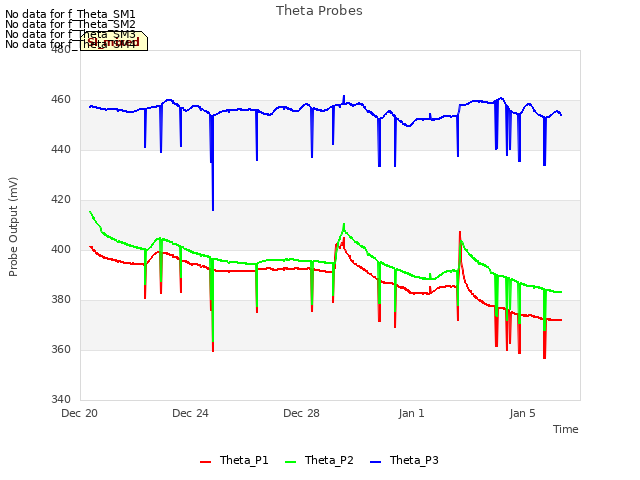Click the 440 y-axis tick label

(61, 150)
